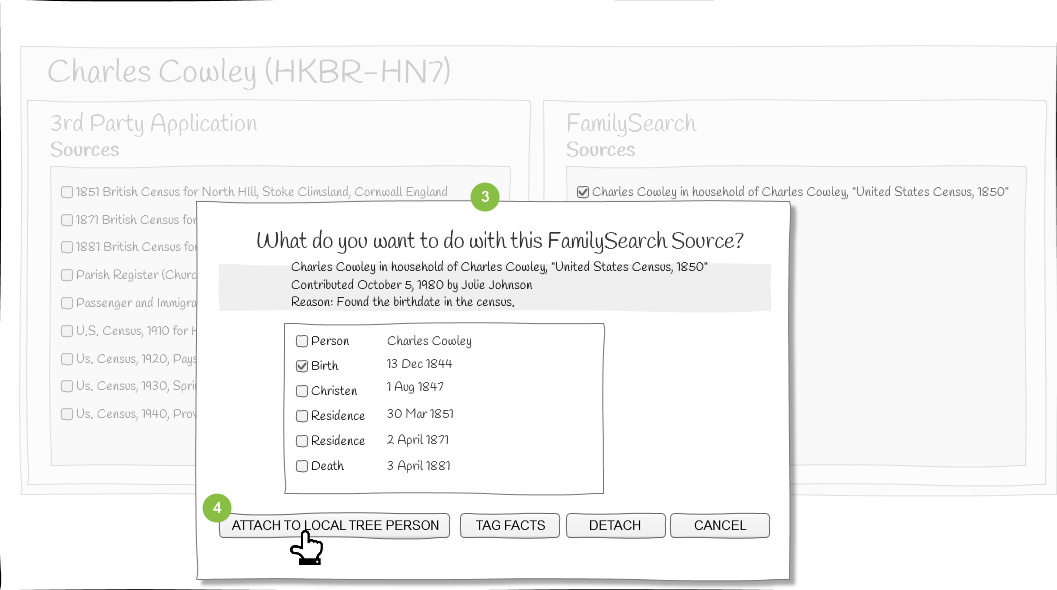Click the Charles Cowley (HKBR-HN7) page heading
Image resolution: width=1057 pixels, height=590 pixels.
[x=249, y=72]
